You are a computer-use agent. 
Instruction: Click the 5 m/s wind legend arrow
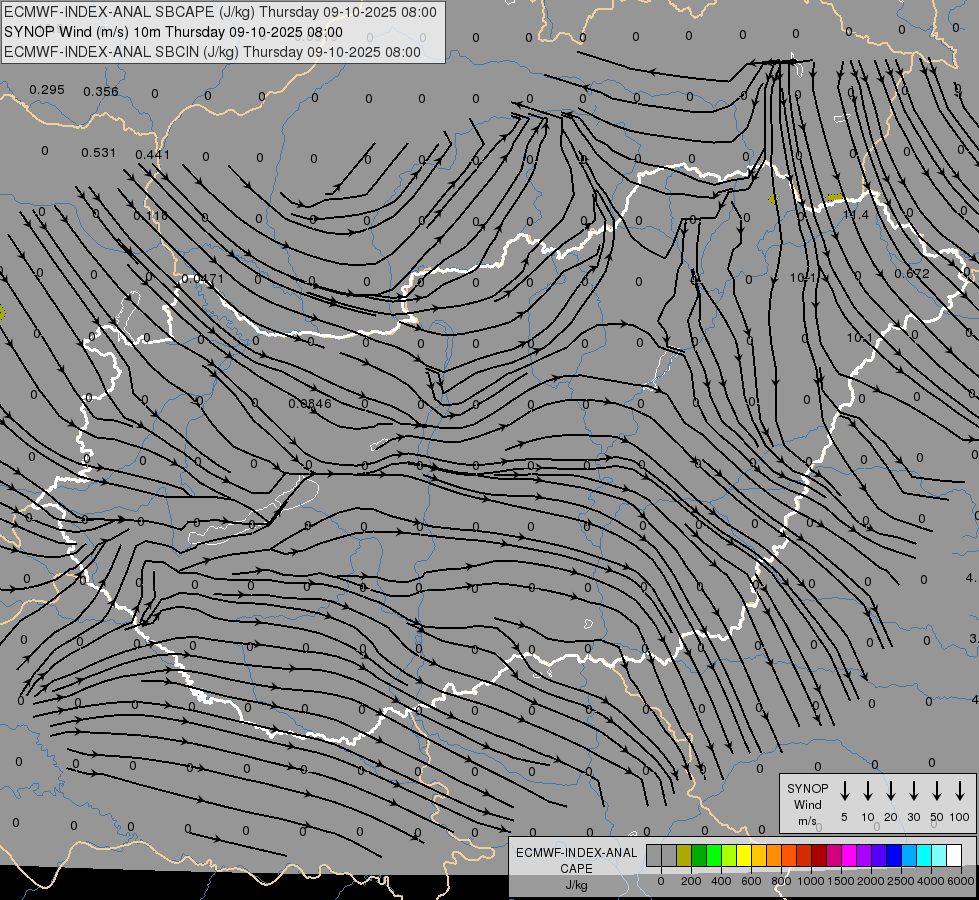coord(844,790)
